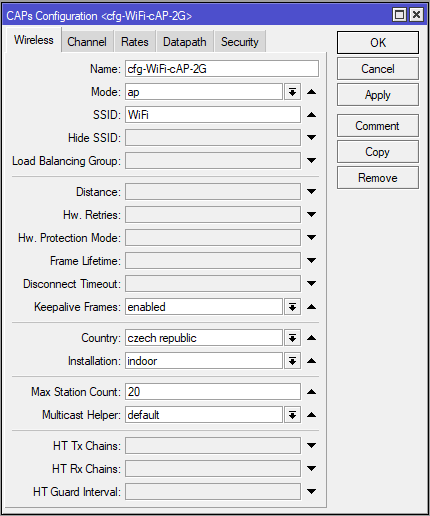Switch to the Security tab
Screen dimensions: 430x516
click(240, 42)
